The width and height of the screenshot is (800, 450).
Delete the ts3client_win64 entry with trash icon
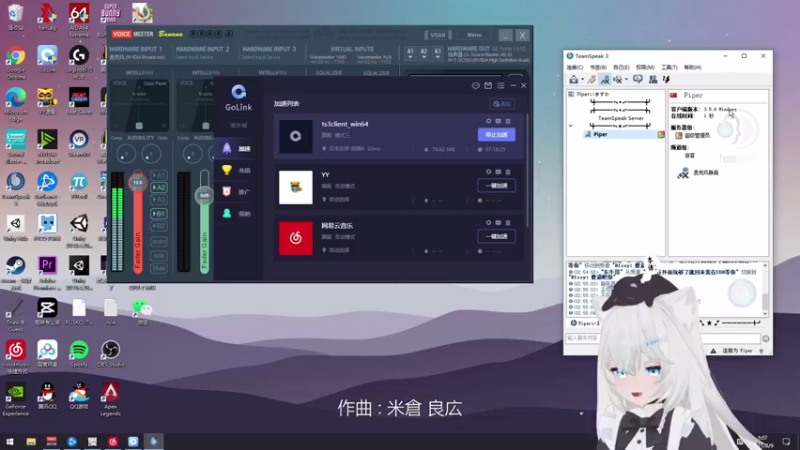coord(508,121)
